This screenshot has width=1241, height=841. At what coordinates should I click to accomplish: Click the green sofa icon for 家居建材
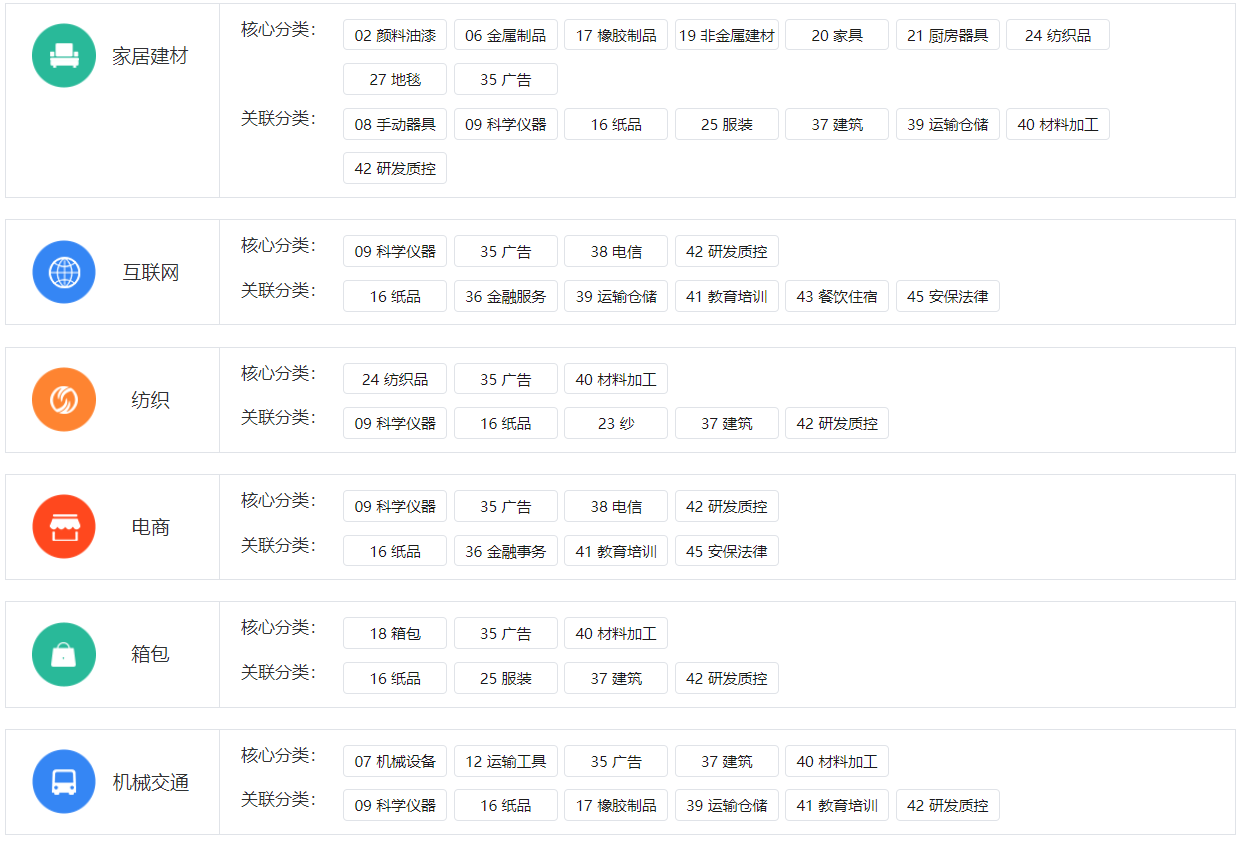64,56
